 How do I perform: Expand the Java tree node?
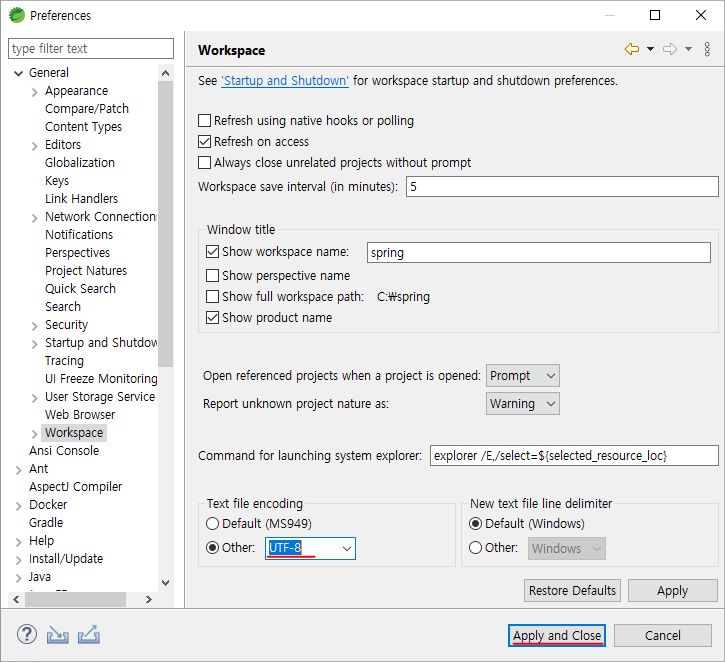tap(18, 578)
